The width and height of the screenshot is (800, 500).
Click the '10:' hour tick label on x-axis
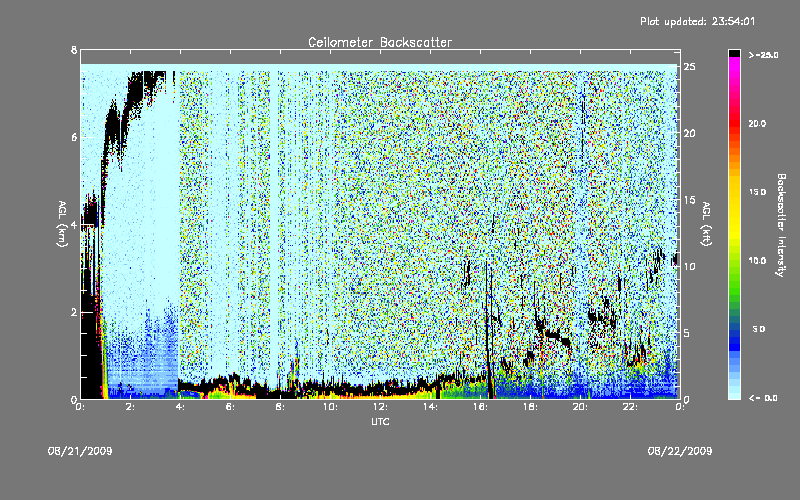pyautogui.click(x=330, y=407)
